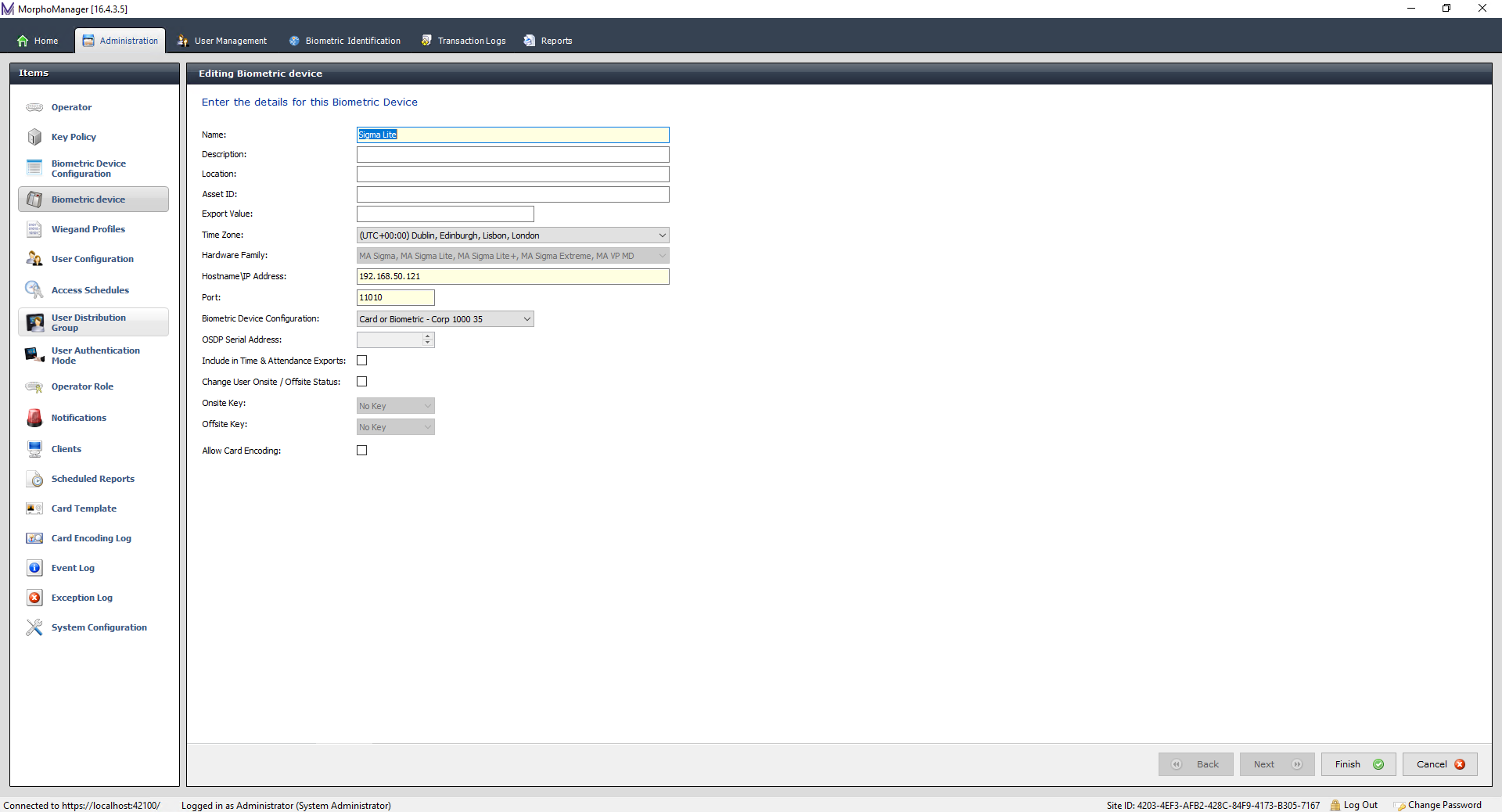The height and width of the screenshot is (812, 1502).
Task: Click the Change Password key icon
Action: tap(1400, 806)
